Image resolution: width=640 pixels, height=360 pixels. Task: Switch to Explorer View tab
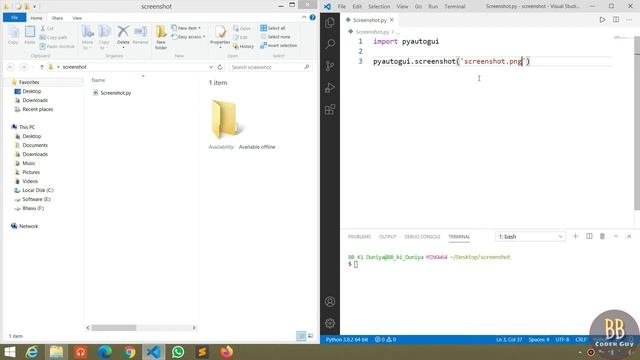pos(77,18)
